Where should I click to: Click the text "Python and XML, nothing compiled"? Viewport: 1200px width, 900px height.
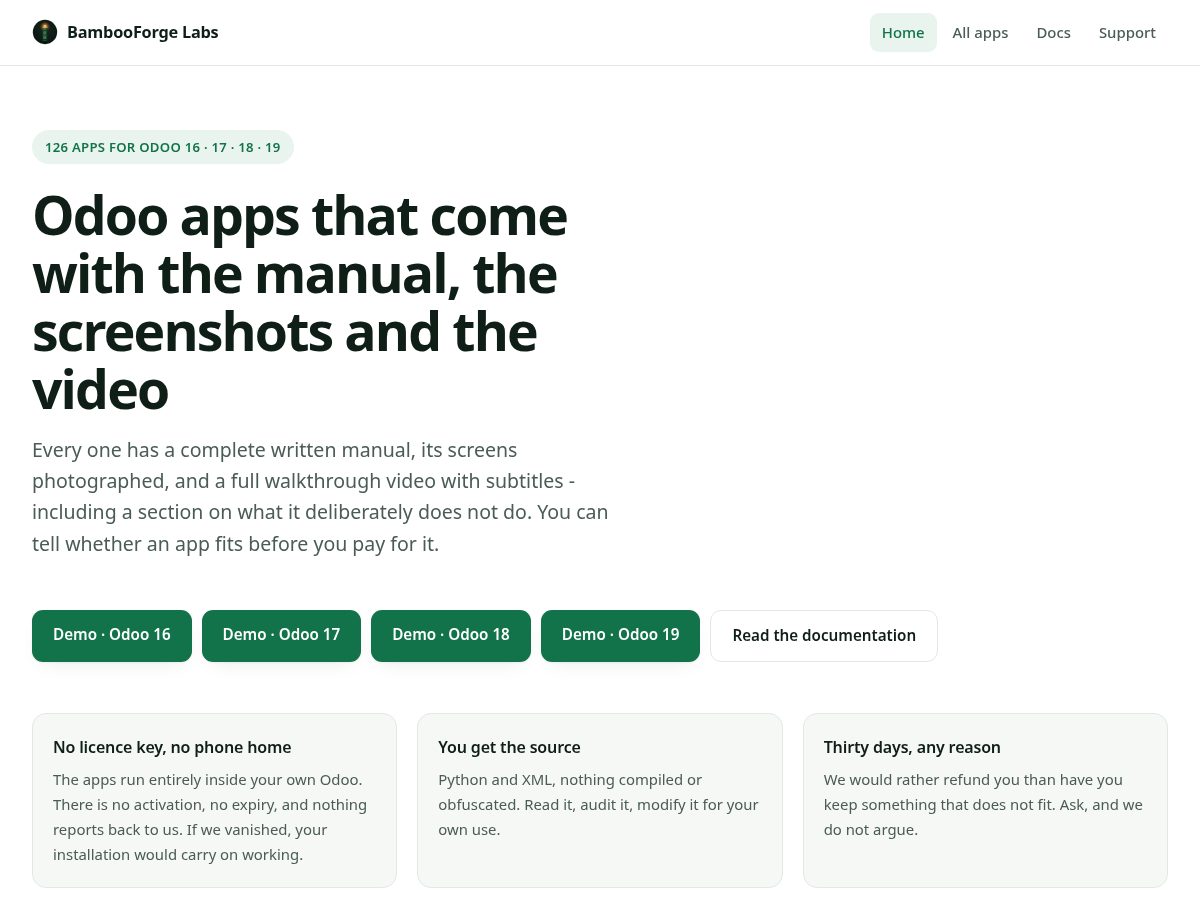click(599, 804)
